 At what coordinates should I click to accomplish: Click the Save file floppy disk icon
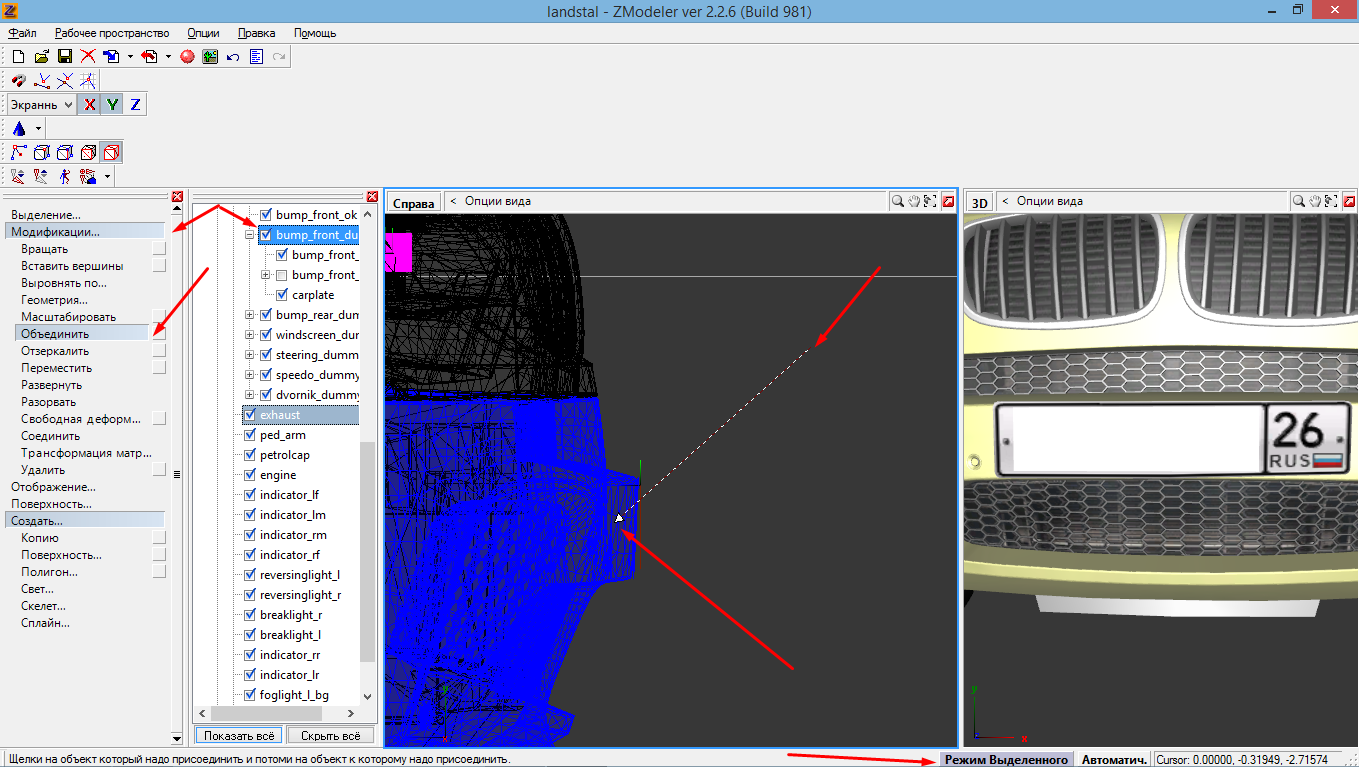coord(64,57)
